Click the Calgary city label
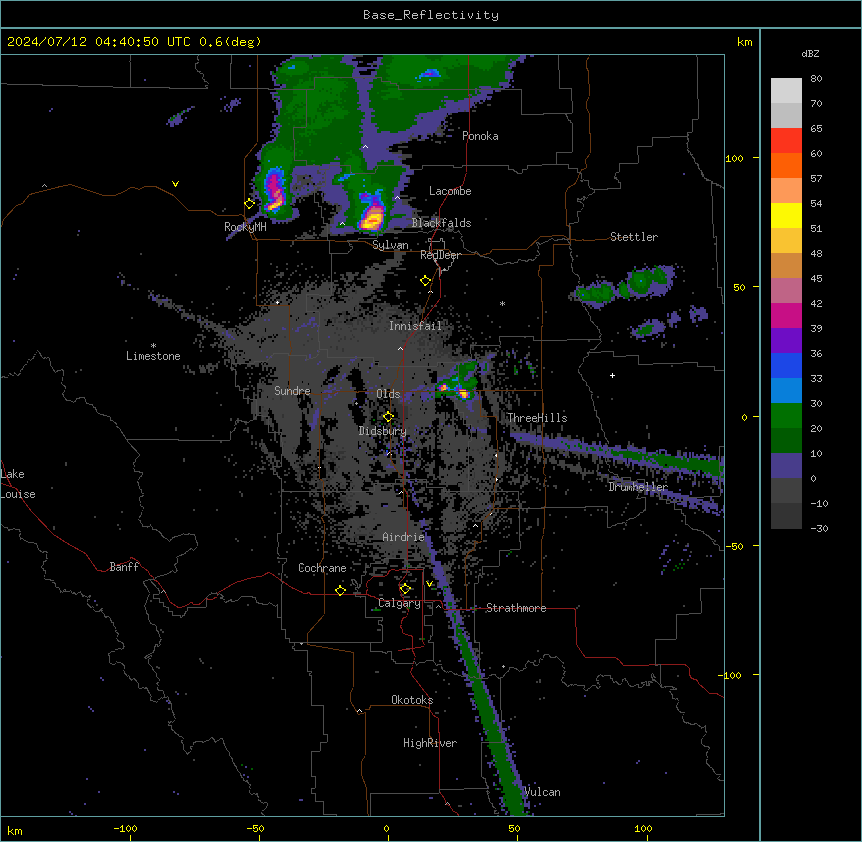This screenshot has width=862, height=842. click(x=399, y=603)
